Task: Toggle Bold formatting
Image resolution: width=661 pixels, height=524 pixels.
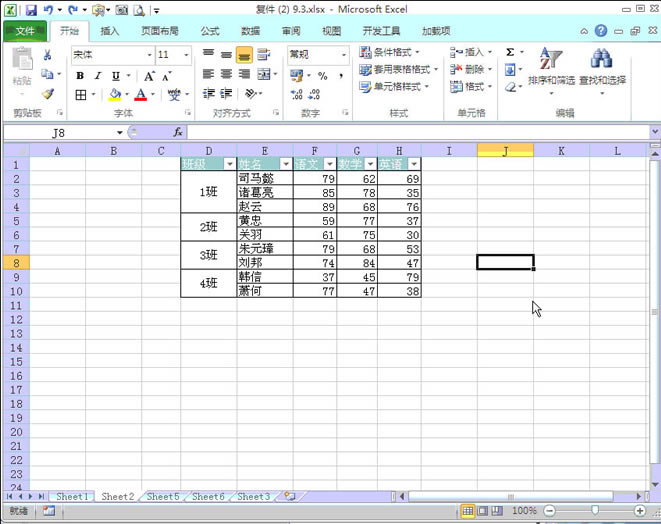Action: [80, 76]
